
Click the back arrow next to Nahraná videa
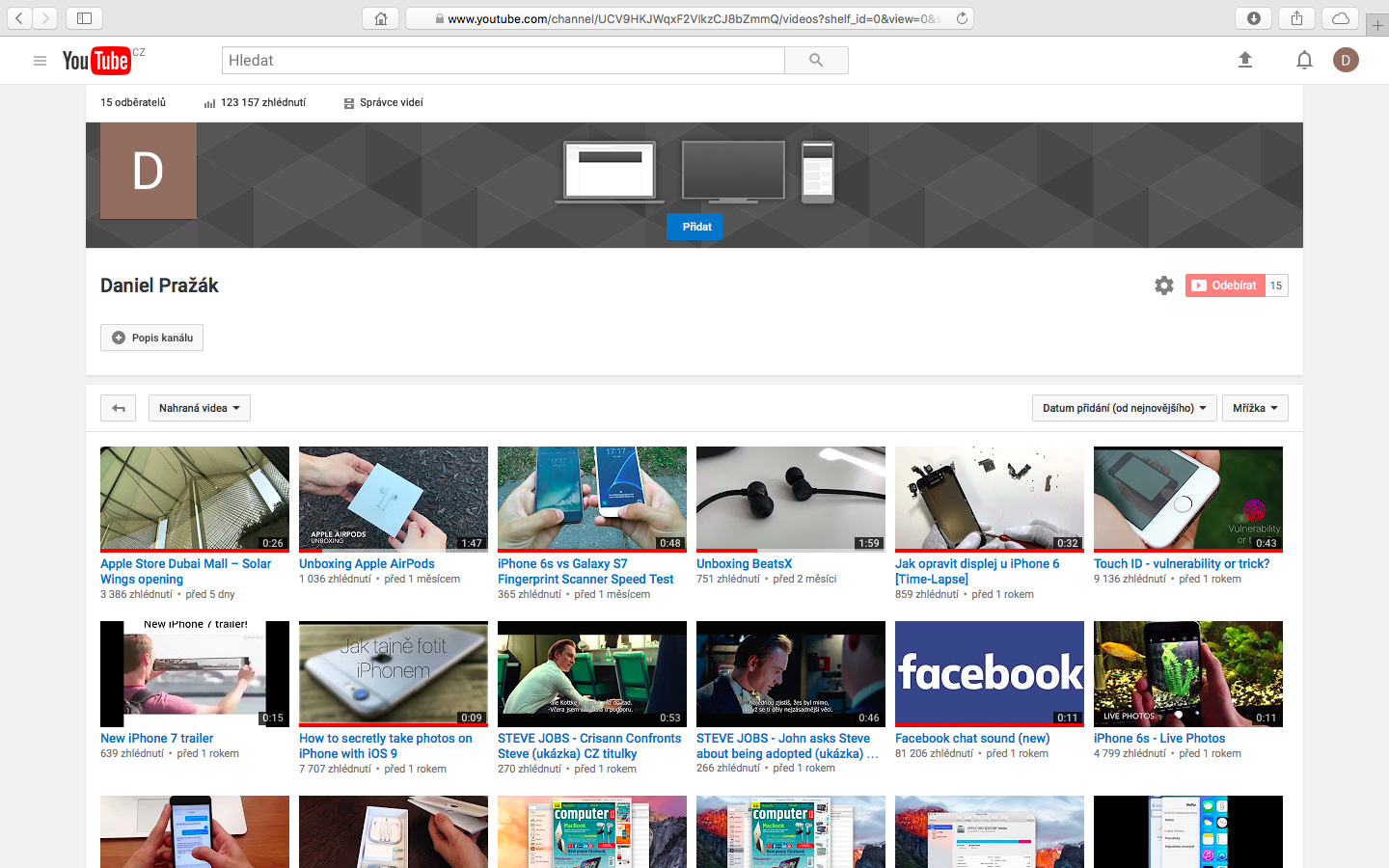pos(118,408)
